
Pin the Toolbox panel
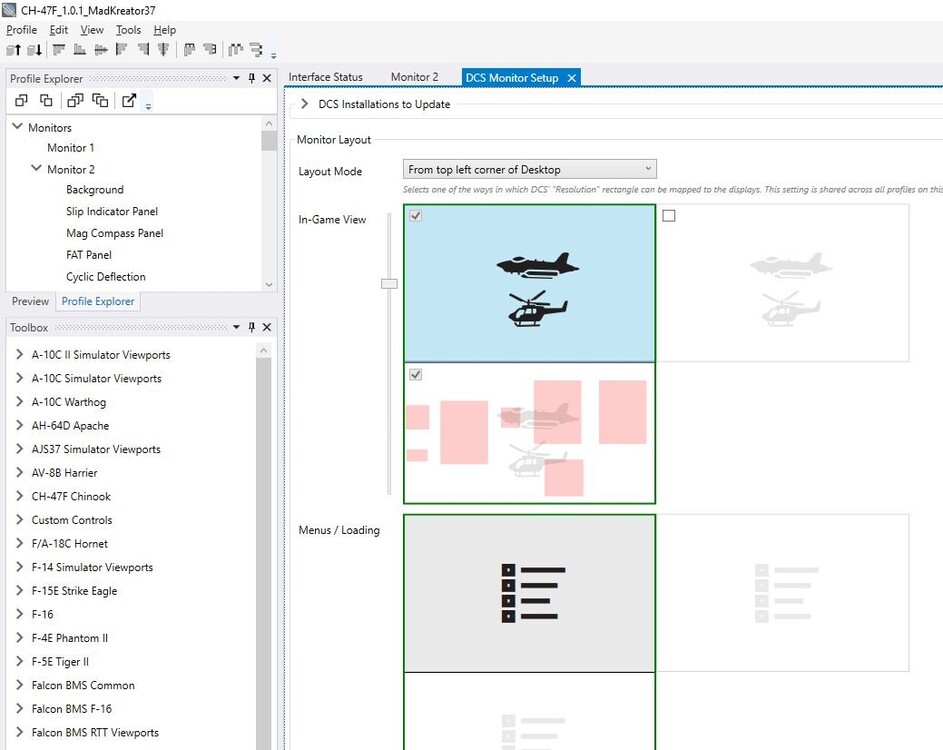tap(252, 327)
